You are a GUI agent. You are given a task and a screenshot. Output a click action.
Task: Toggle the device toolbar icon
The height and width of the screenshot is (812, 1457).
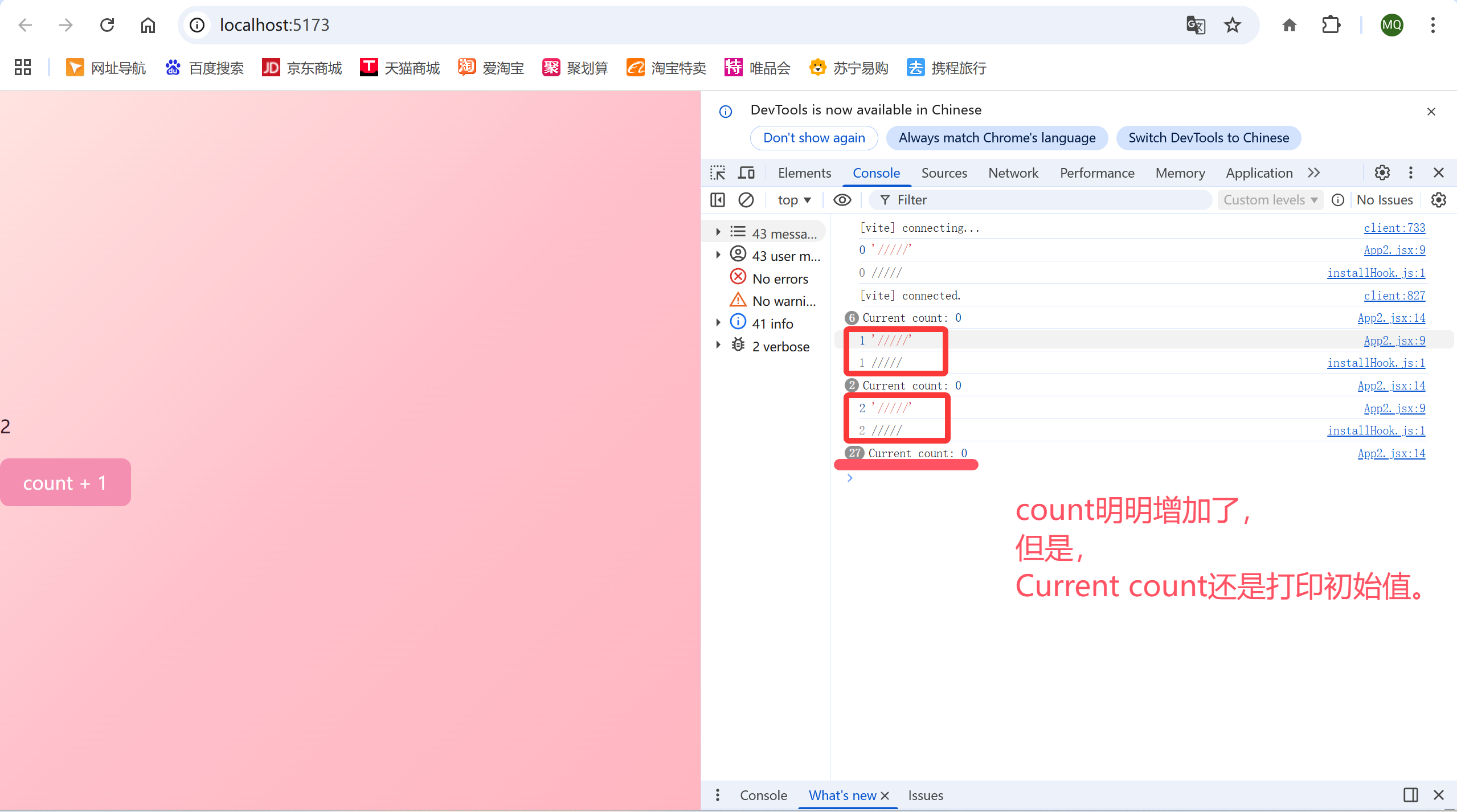click(746, 173)
